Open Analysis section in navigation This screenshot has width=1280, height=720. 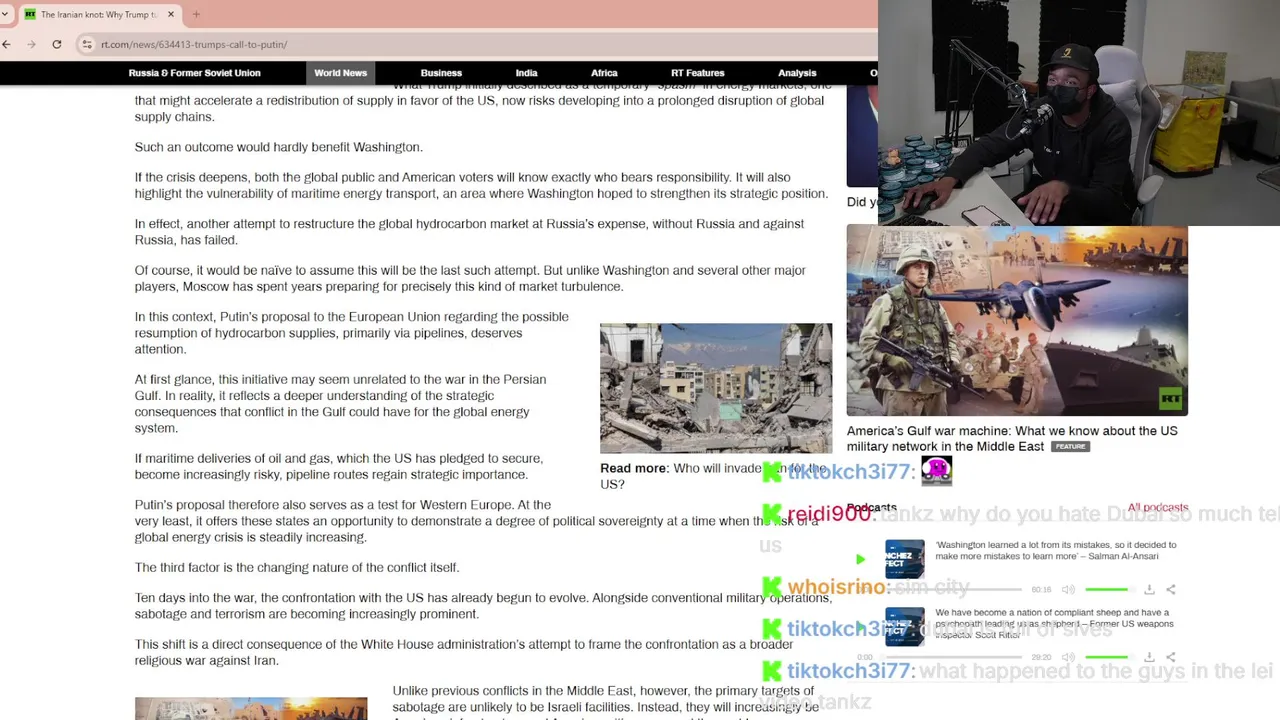point(797,73)
